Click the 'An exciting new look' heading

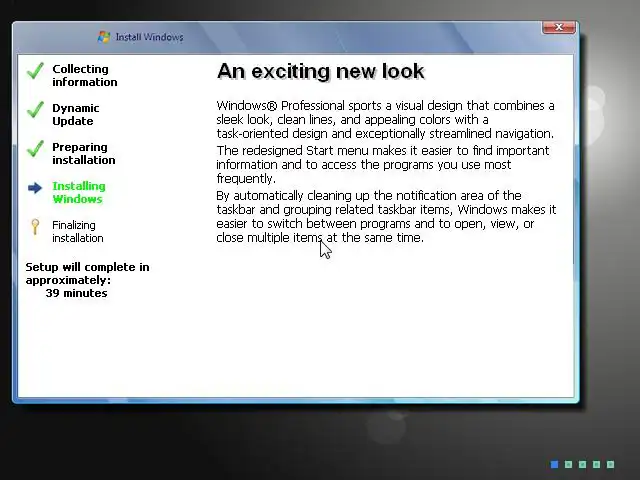point(321,71)
